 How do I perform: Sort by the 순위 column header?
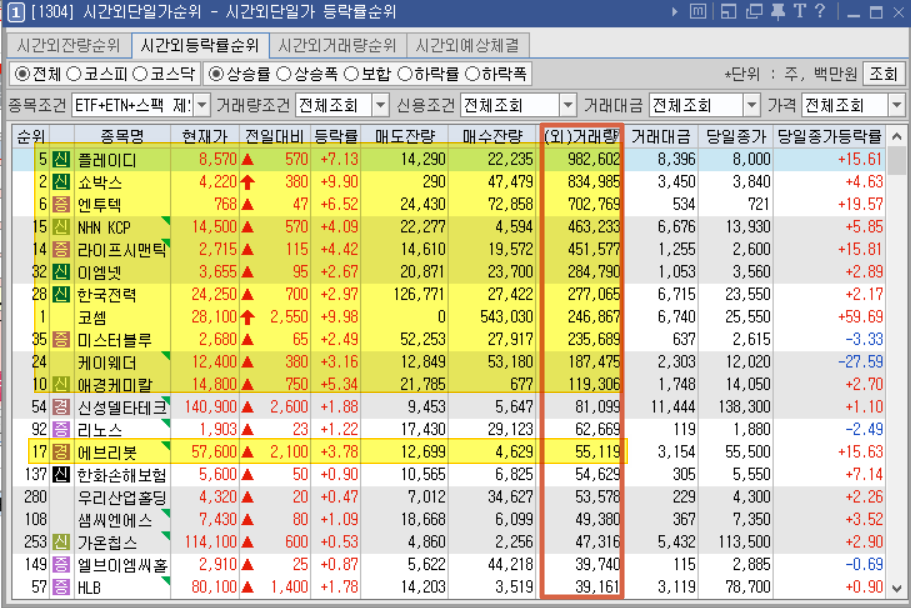pyautogui.click(x=31, y=136)
